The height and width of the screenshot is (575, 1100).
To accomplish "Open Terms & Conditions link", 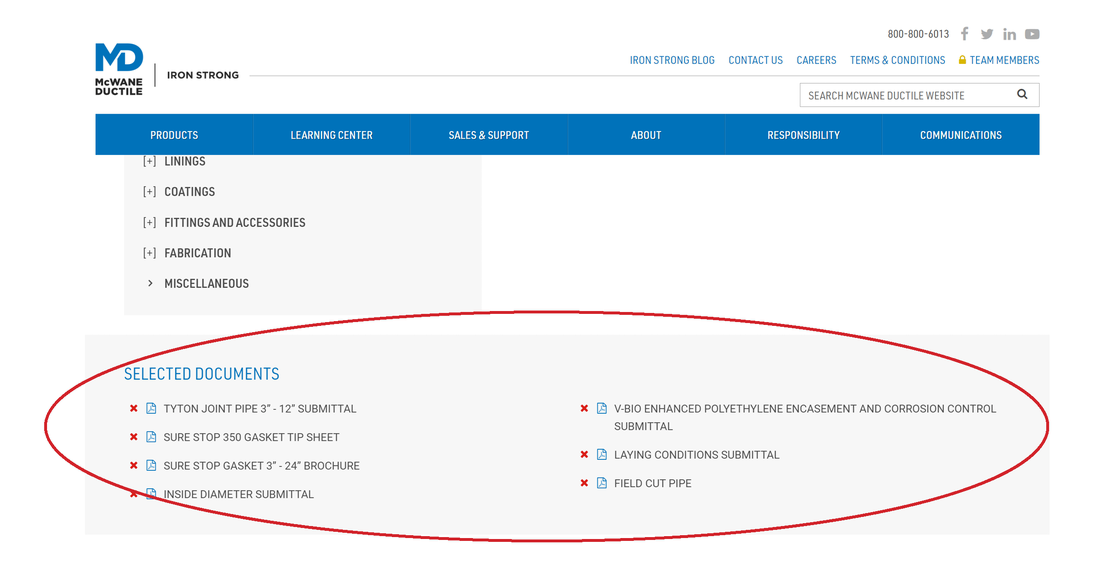I will pyautogui.click(x=897, y=60).
